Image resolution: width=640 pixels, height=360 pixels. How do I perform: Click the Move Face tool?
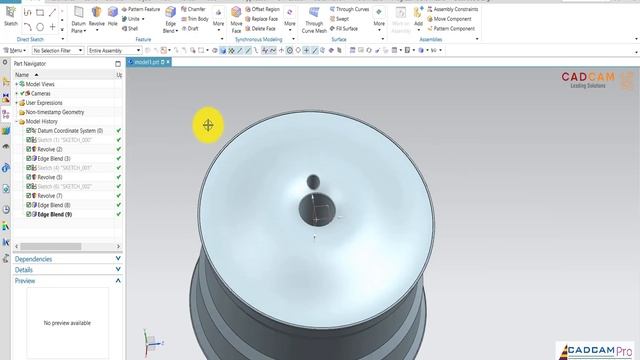236,20
